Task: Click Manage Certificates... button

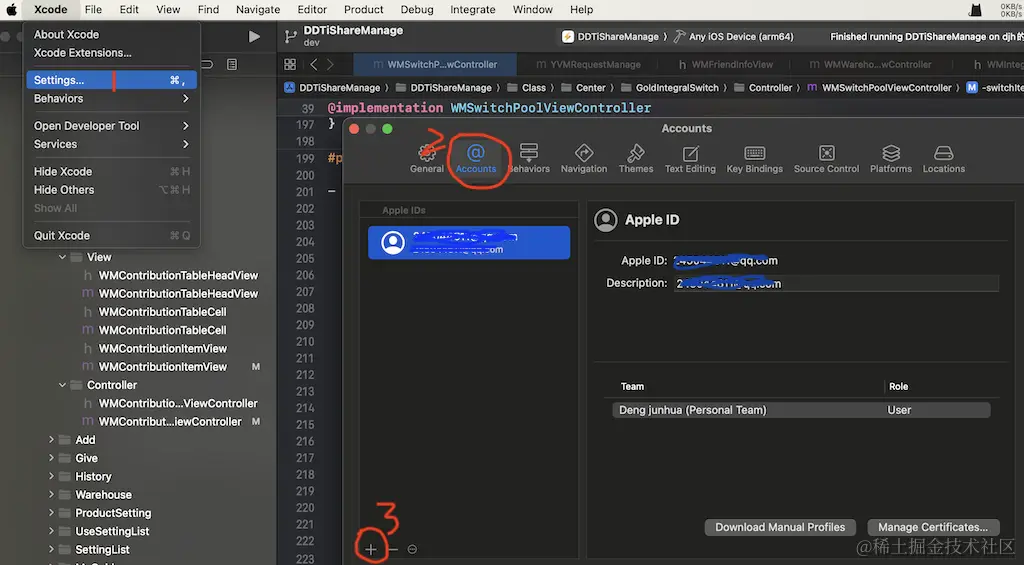Action: pyautogui.click(x=933, y=527)
